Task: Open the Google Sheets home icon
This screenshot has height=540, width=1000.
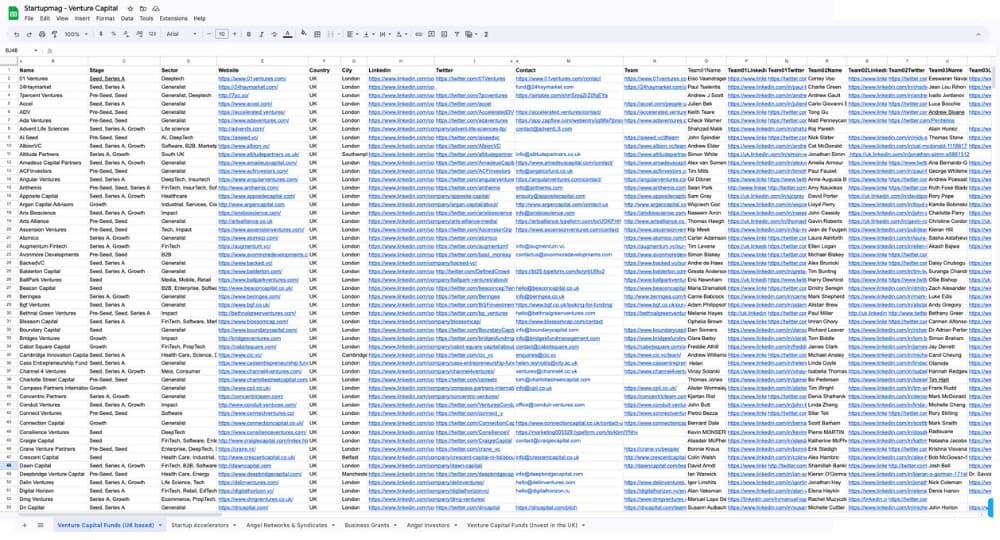Action: point(13,13)
